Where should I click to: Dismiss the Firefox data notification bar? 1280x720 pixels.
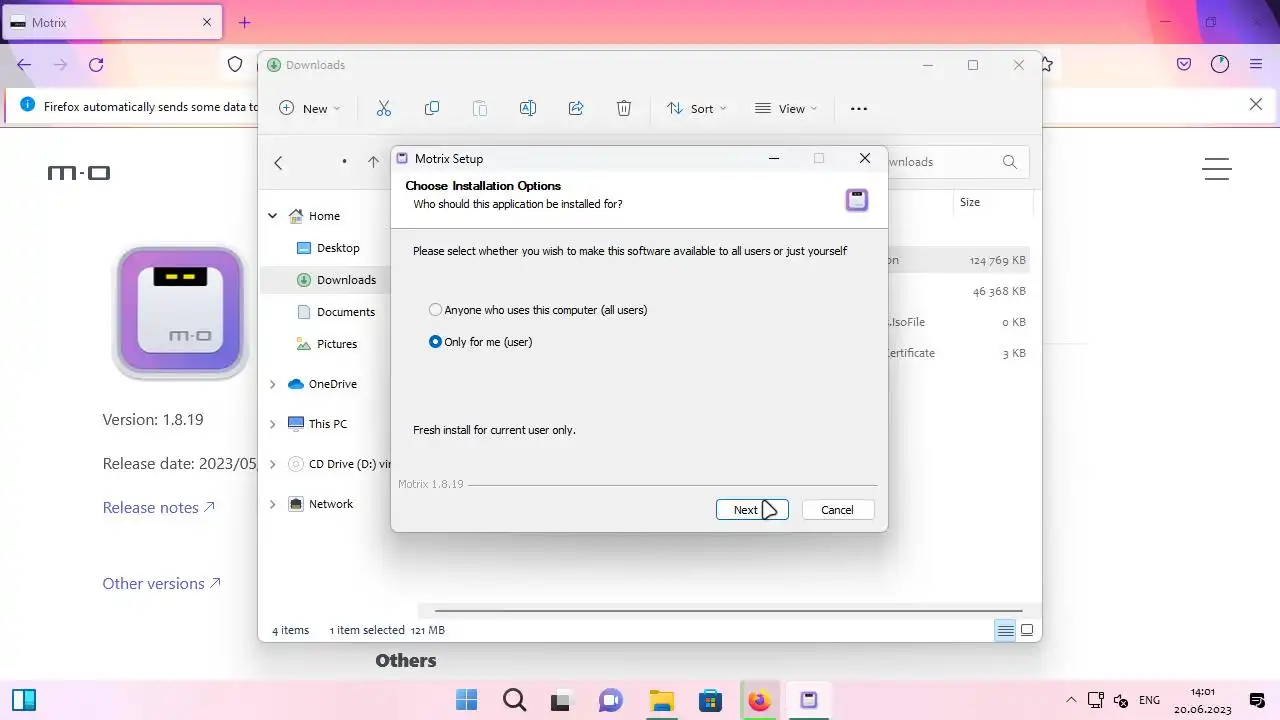(1256, 104)
